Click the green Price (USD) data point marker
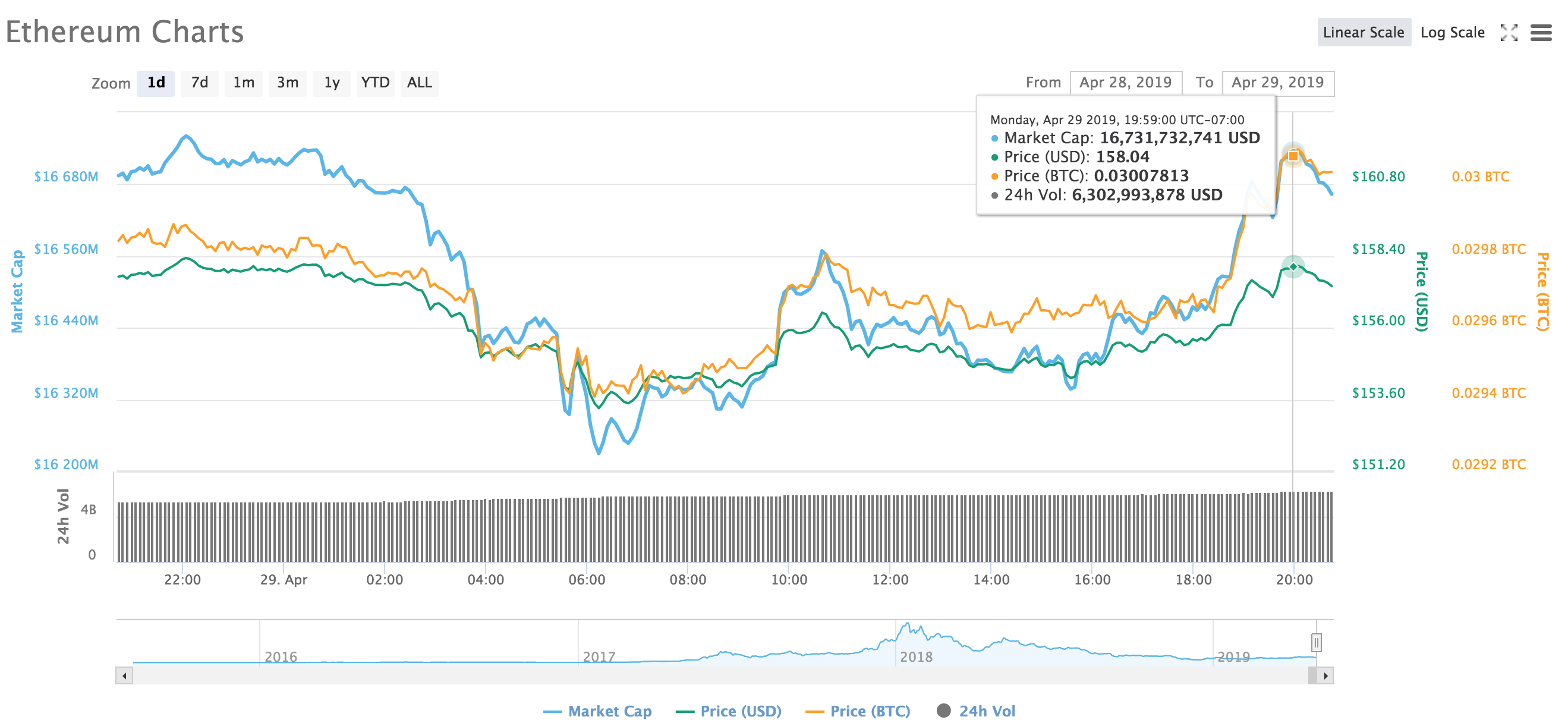Viewport: 1568px width, 723px height. tap(1293, 266)
